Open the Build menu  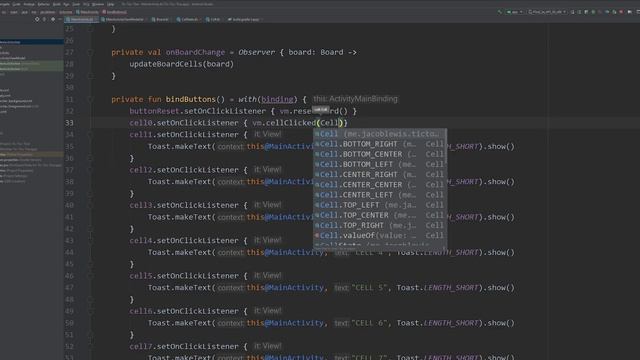56,4
